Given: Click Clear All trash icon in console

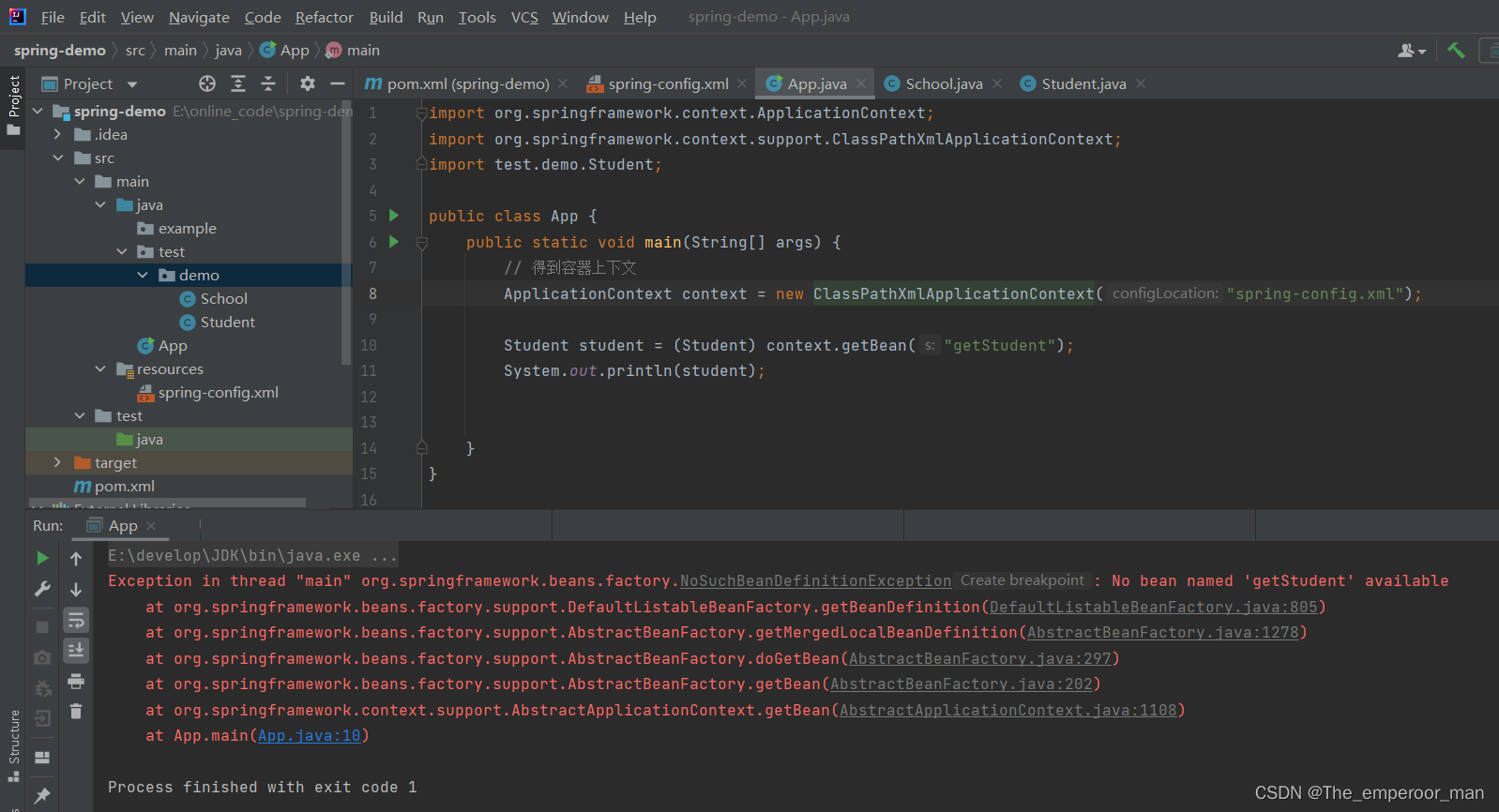Looking at the screenshot, I should pyautogui.click(x=76, y=712).
